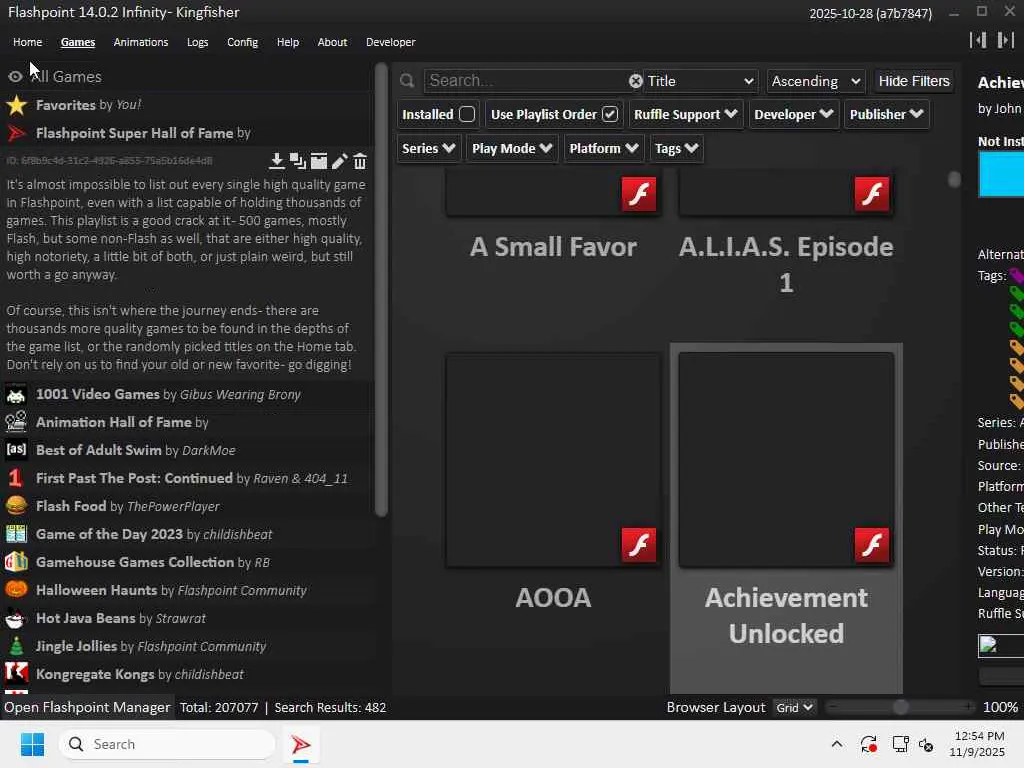Click Open Flashpoint Manager
The width and height of the screenshot is (1024, 768).
[87, 707]
